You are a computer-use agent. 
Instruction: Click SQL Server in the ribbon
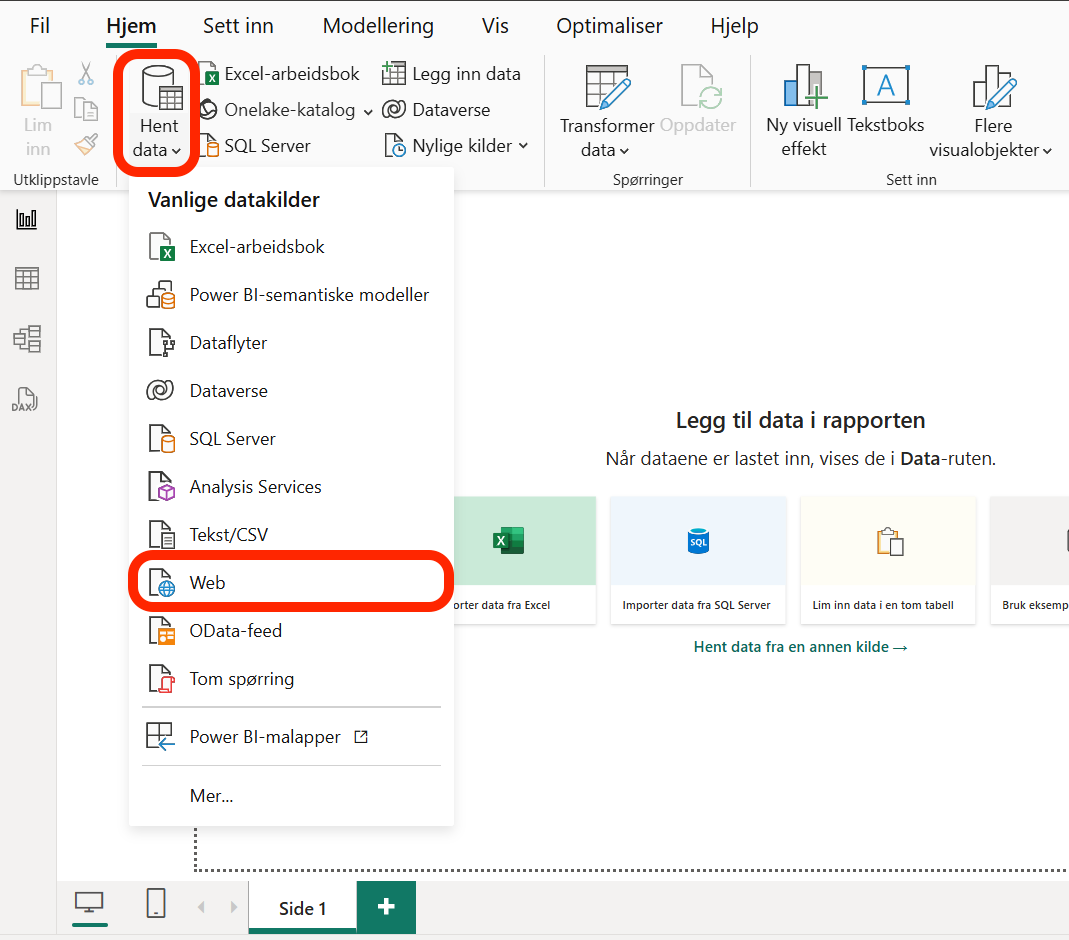[x=255, y=146]
